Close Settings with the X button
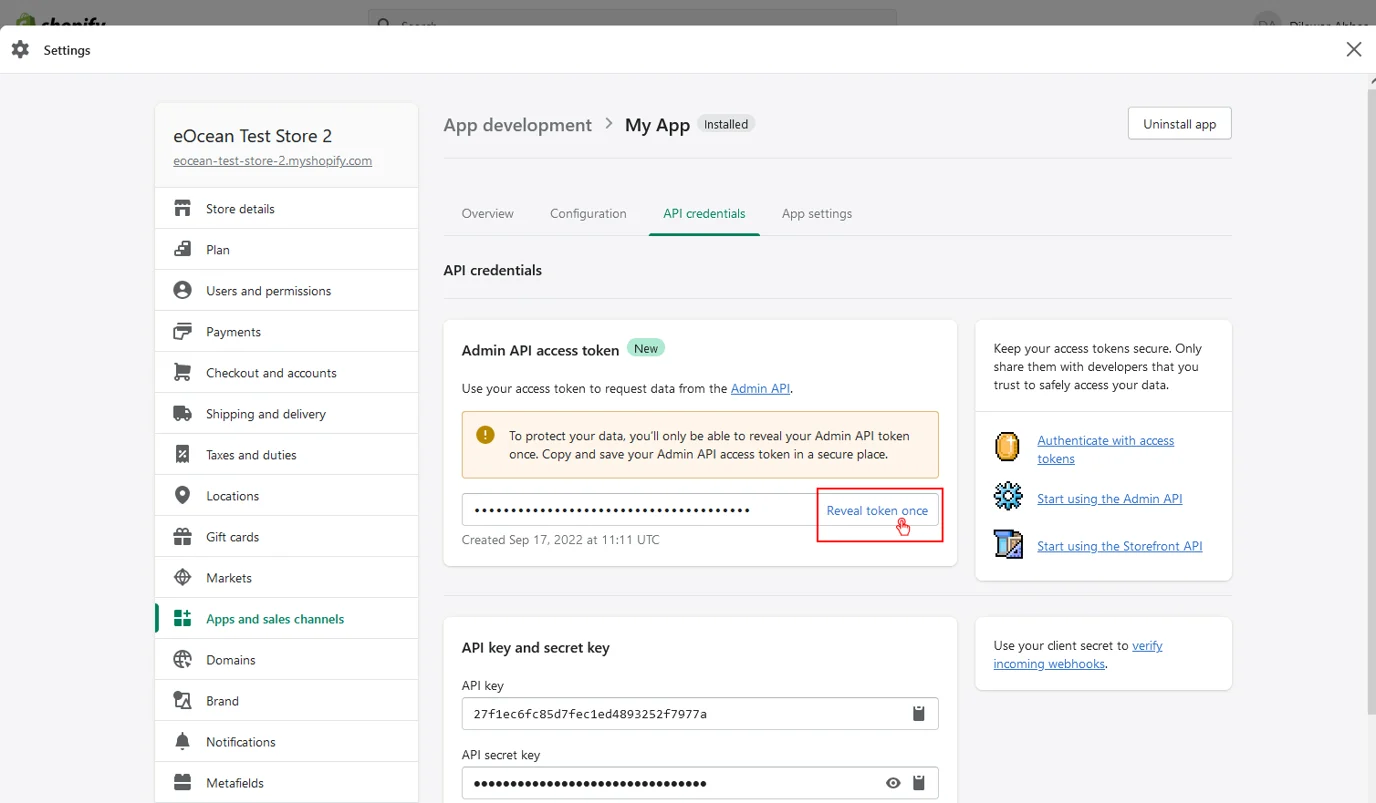Screen dimensions: 1376x803 (1353, 50)
